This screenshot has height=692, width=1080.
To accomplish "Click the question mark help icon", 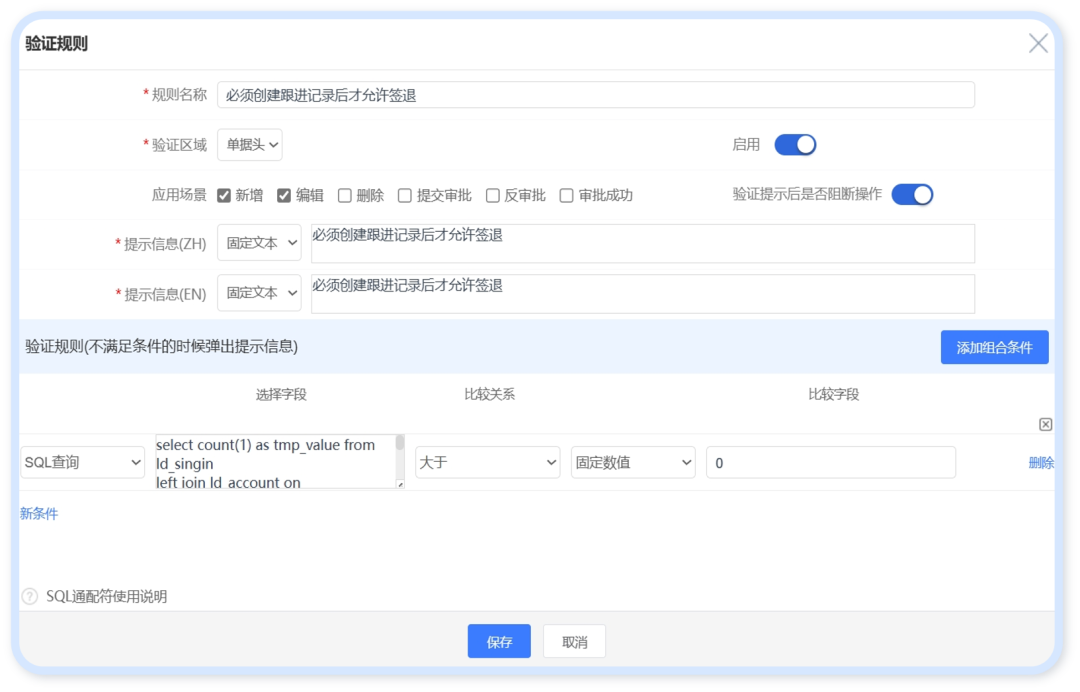I will tap(30, 596).
